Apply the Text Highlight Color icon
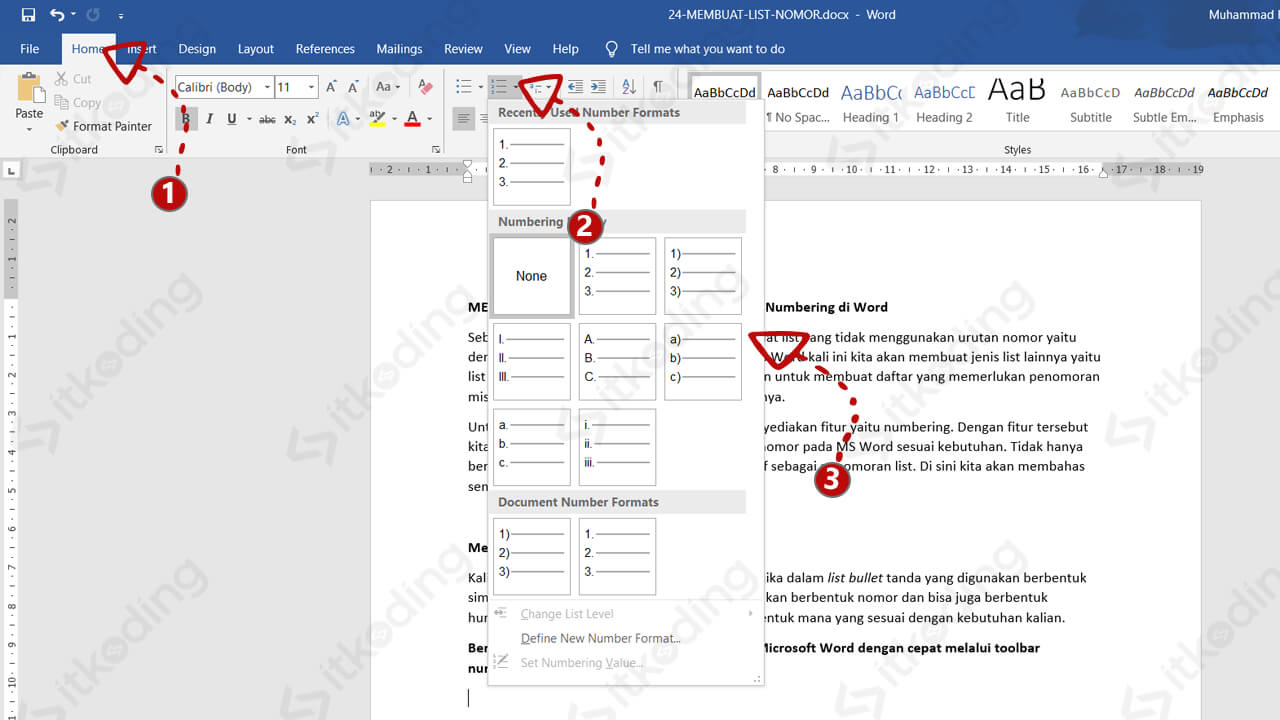Viewport: 1280px width, 720px height. tap(378, 118)
